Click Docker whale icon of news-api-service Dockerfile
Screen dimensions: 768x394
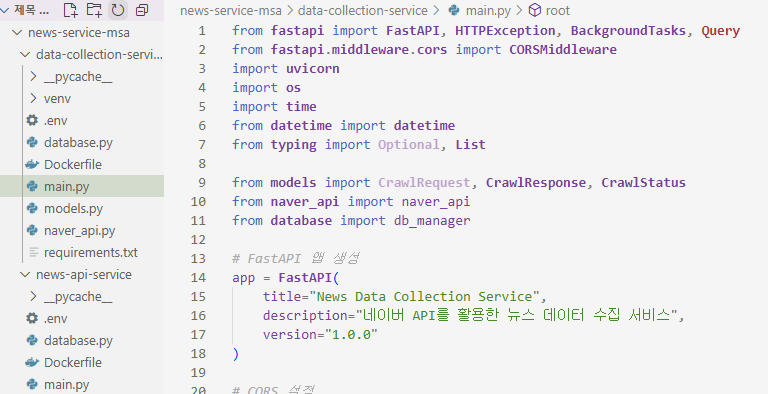[x=32, y=363]
